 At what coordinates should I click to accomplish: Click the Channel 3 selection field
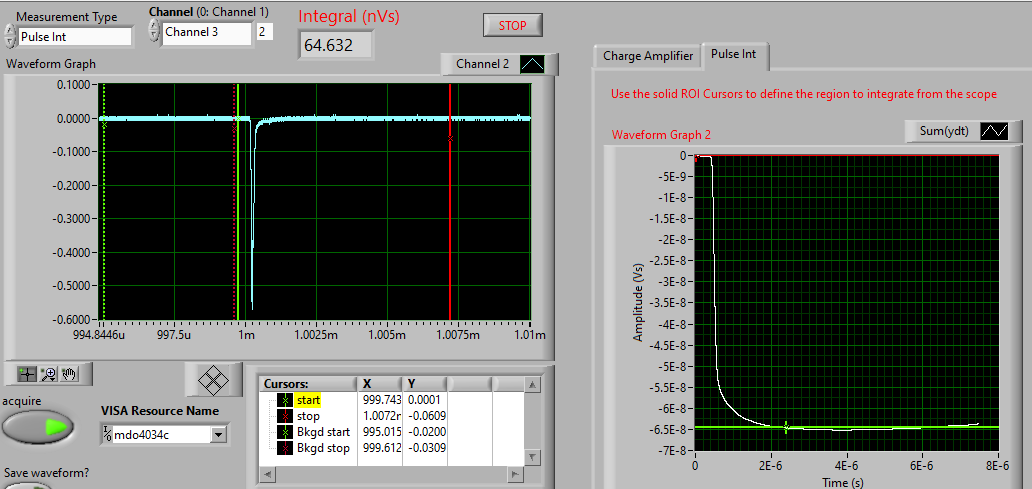206,32
